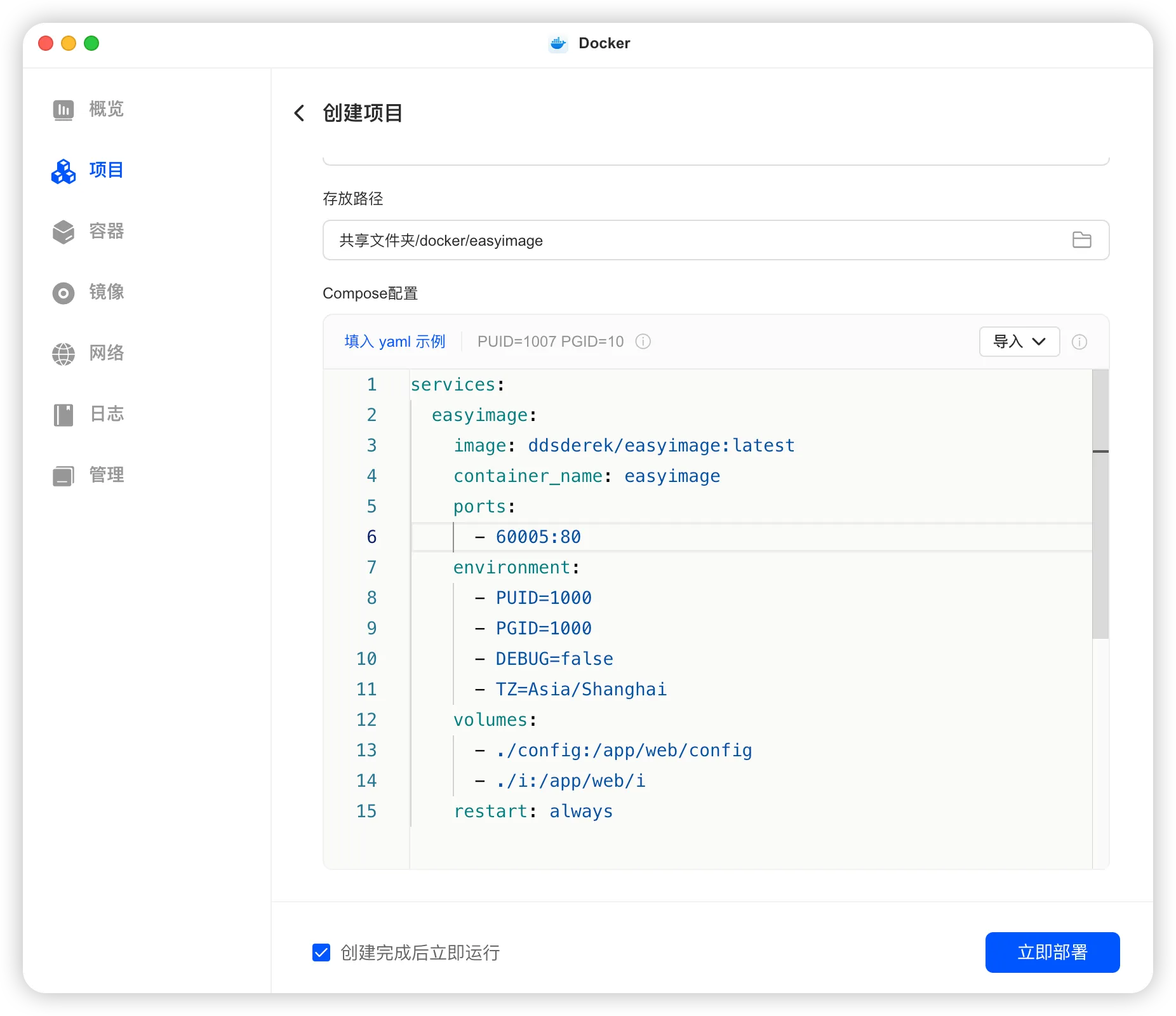Click line number 12 in gutter
1176x1016 pixels.
(366, 720)
